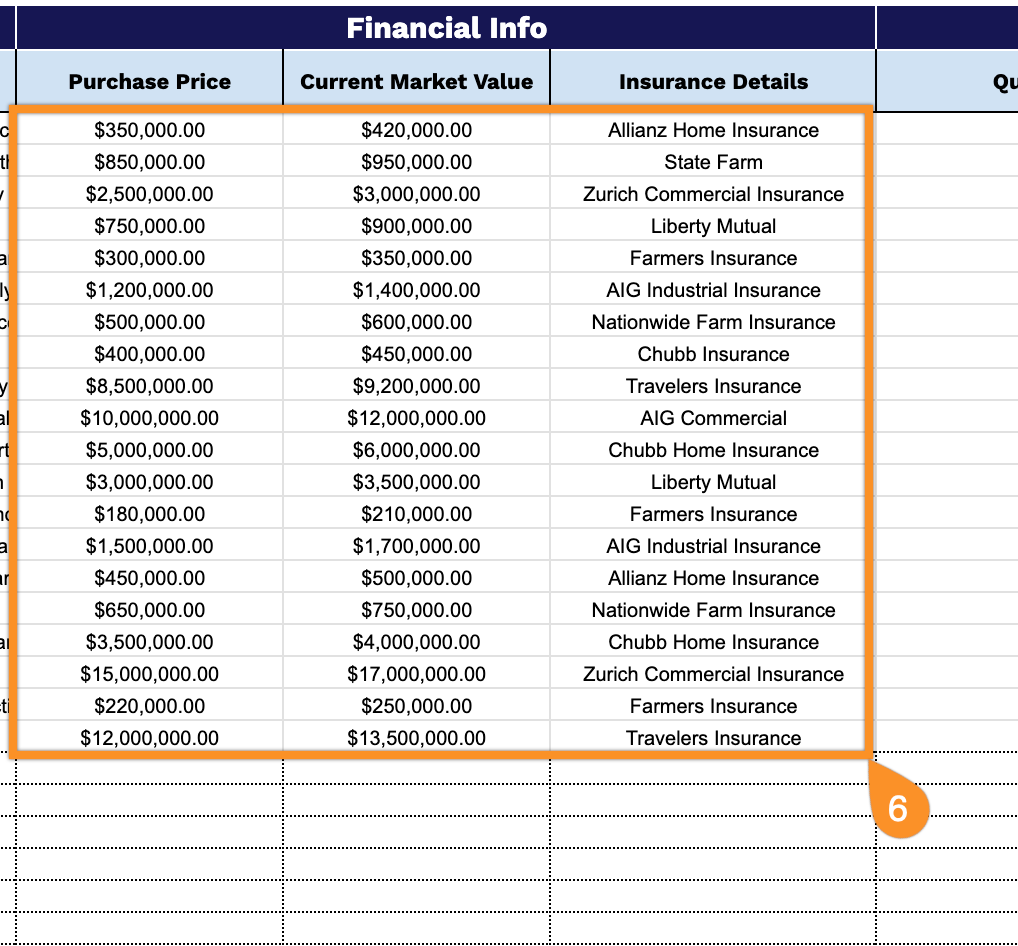Select the $10,000,000.00 purchase price cell
Viewport: 1018px width, 946px height.
(150, 418)
